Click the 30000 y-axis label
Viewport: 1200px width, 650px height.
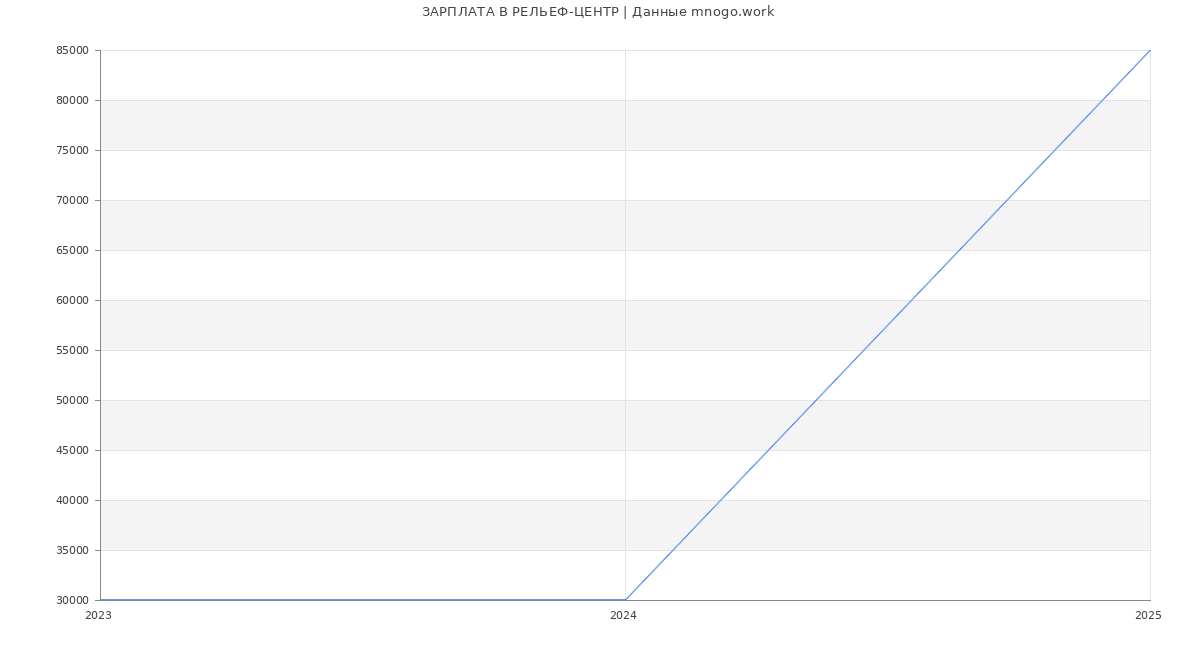click(72, 601)
